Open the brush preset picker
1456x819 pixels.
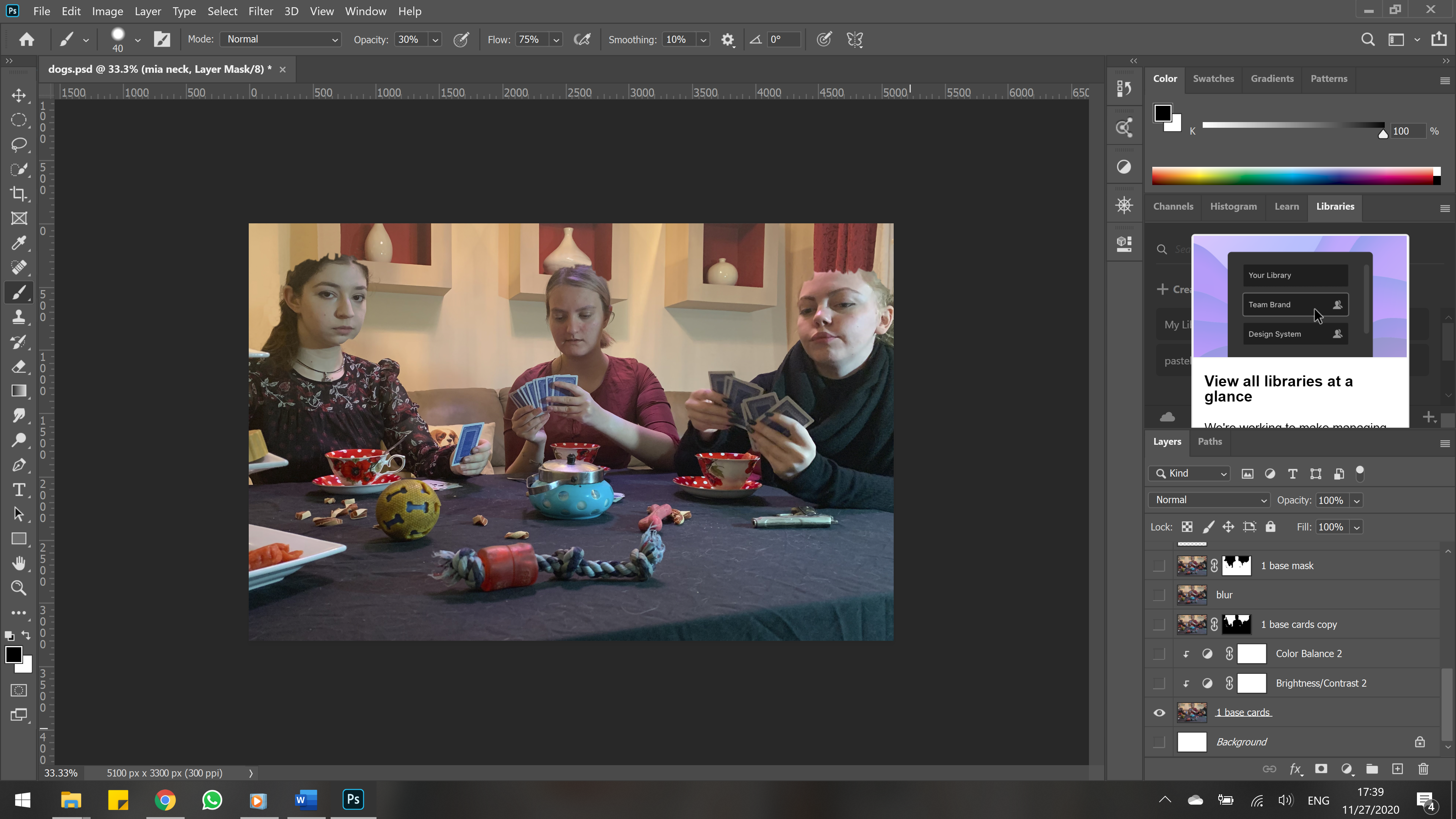[x=137, y=40]
